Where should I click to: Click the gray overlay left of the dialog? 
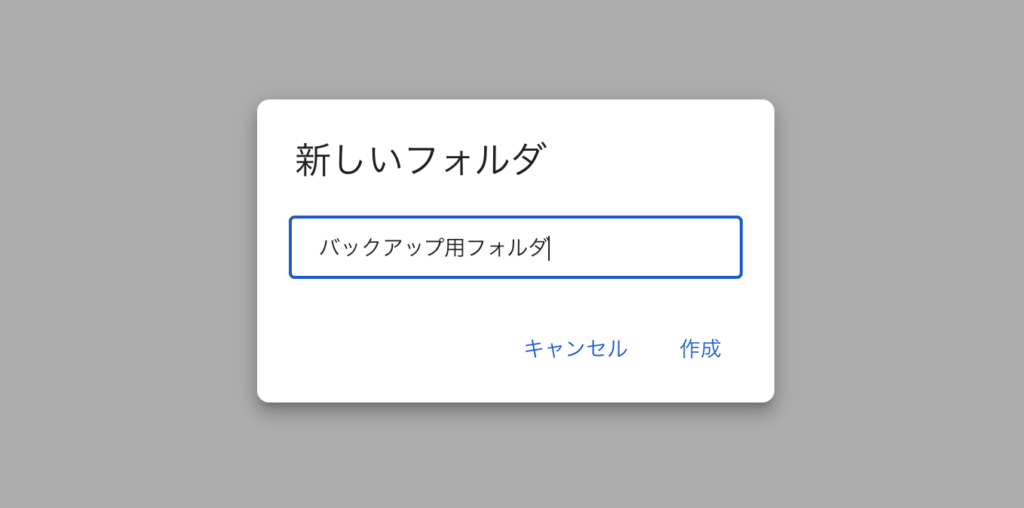[x=120, y=250]
